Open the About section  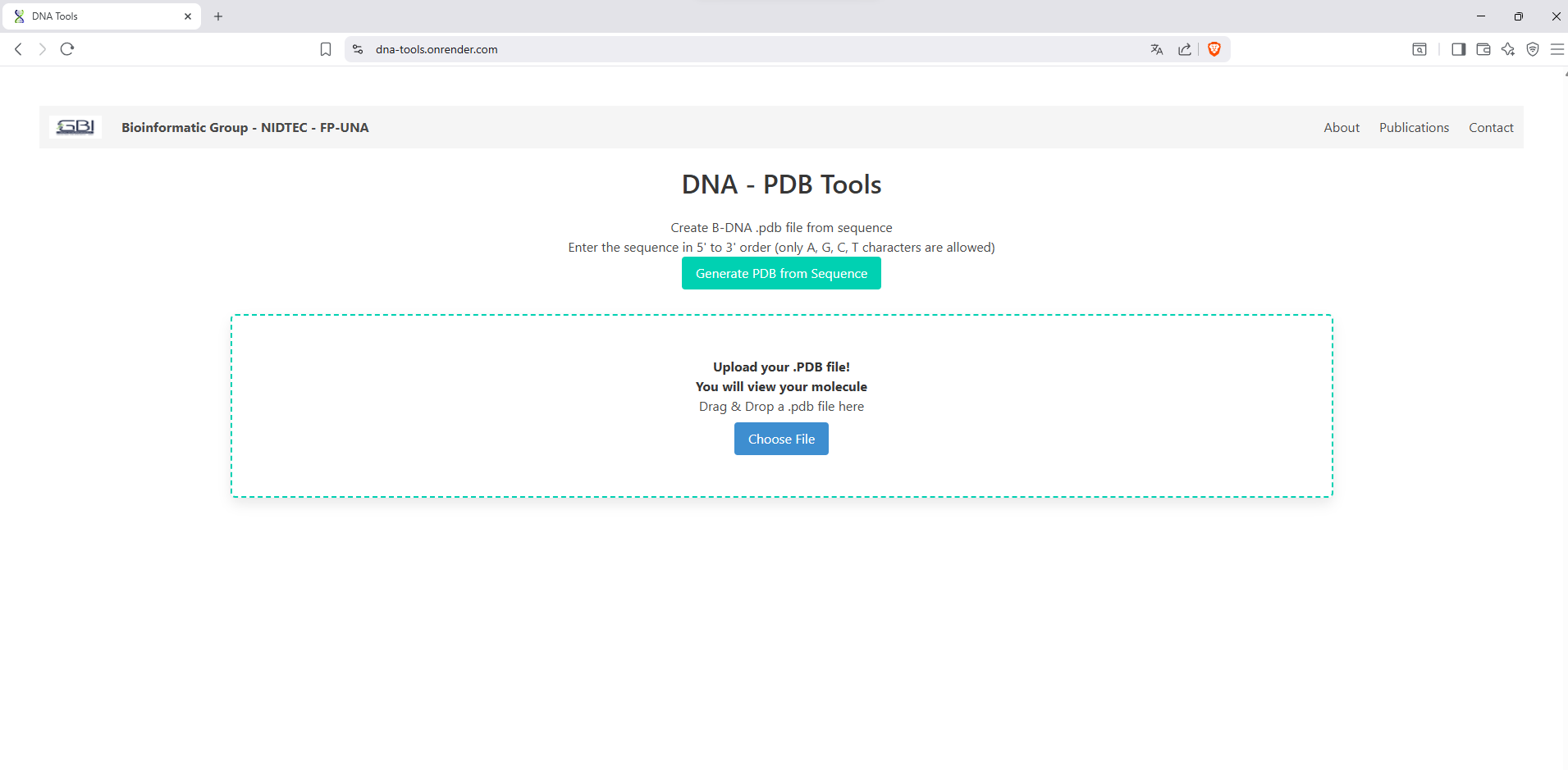[x=1341, y=127]
